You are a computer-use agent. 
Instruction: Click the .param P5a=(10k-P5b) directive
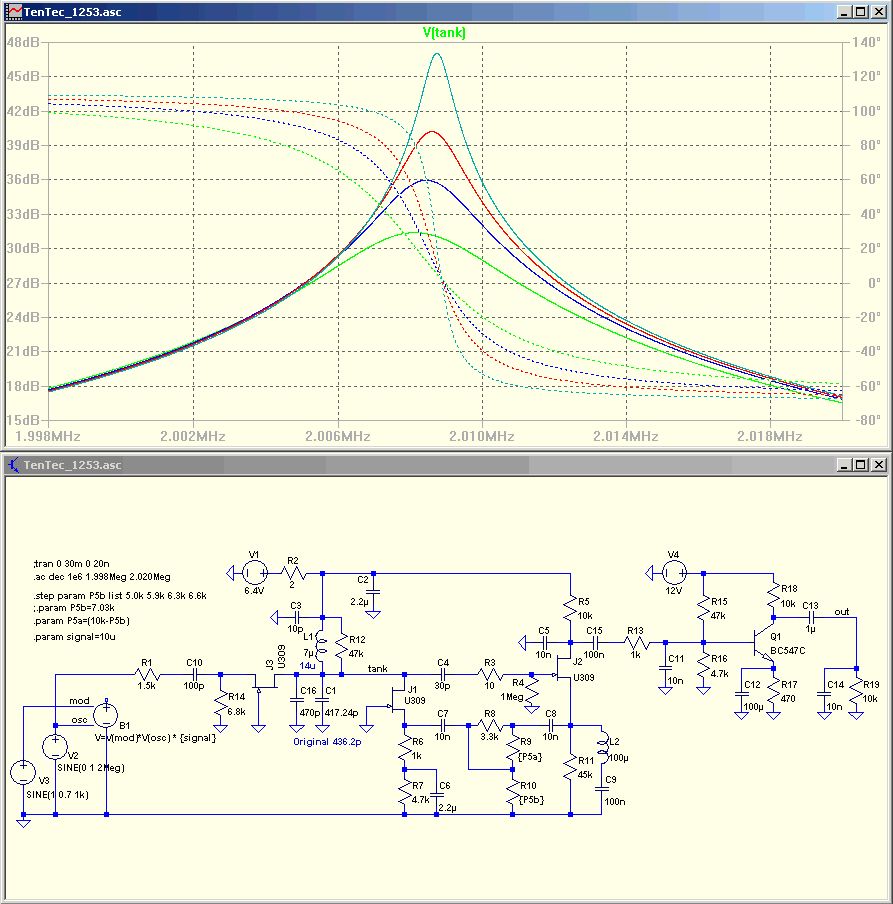[81, 621]
